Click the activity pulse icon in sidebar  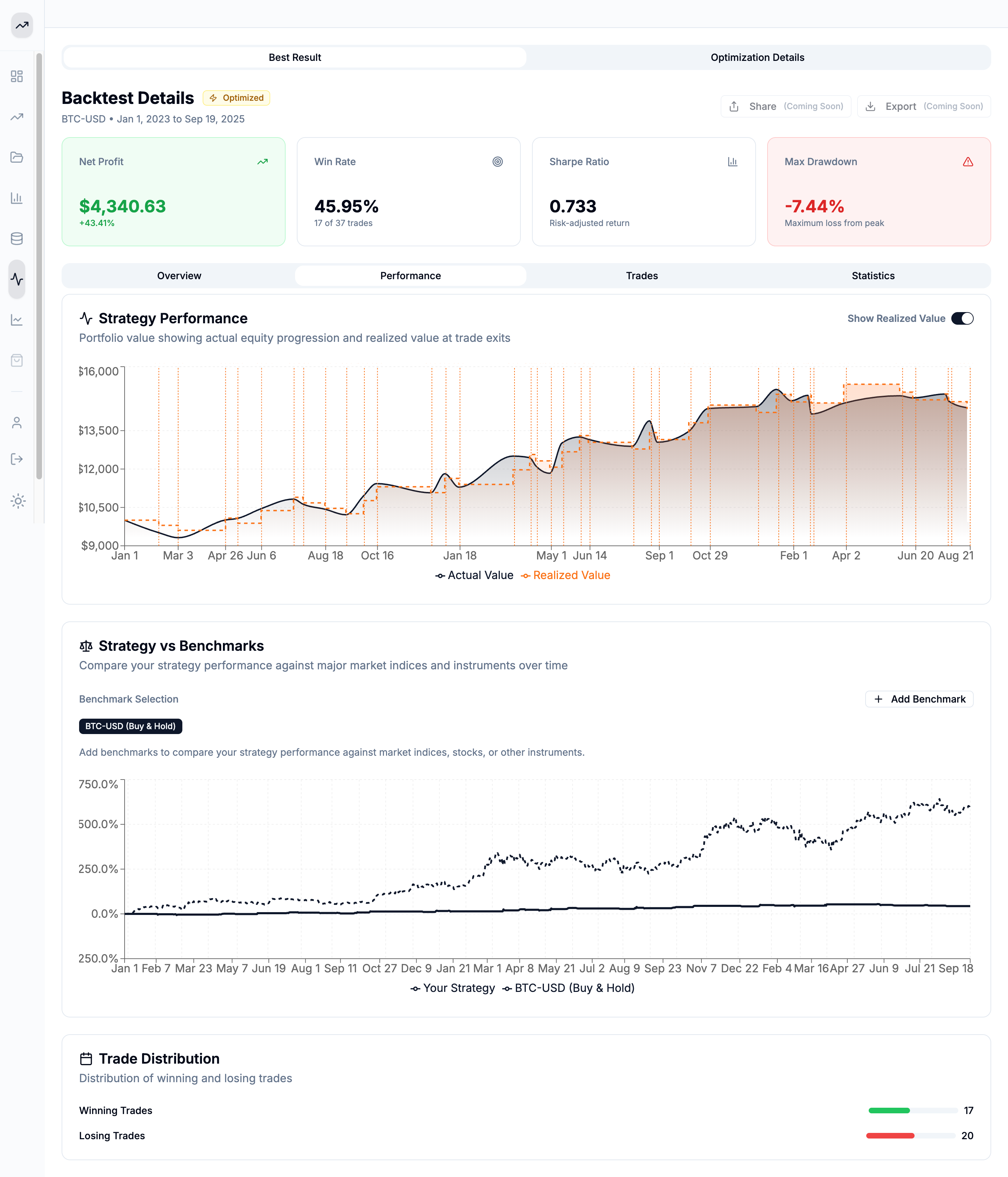pos(17,280)
